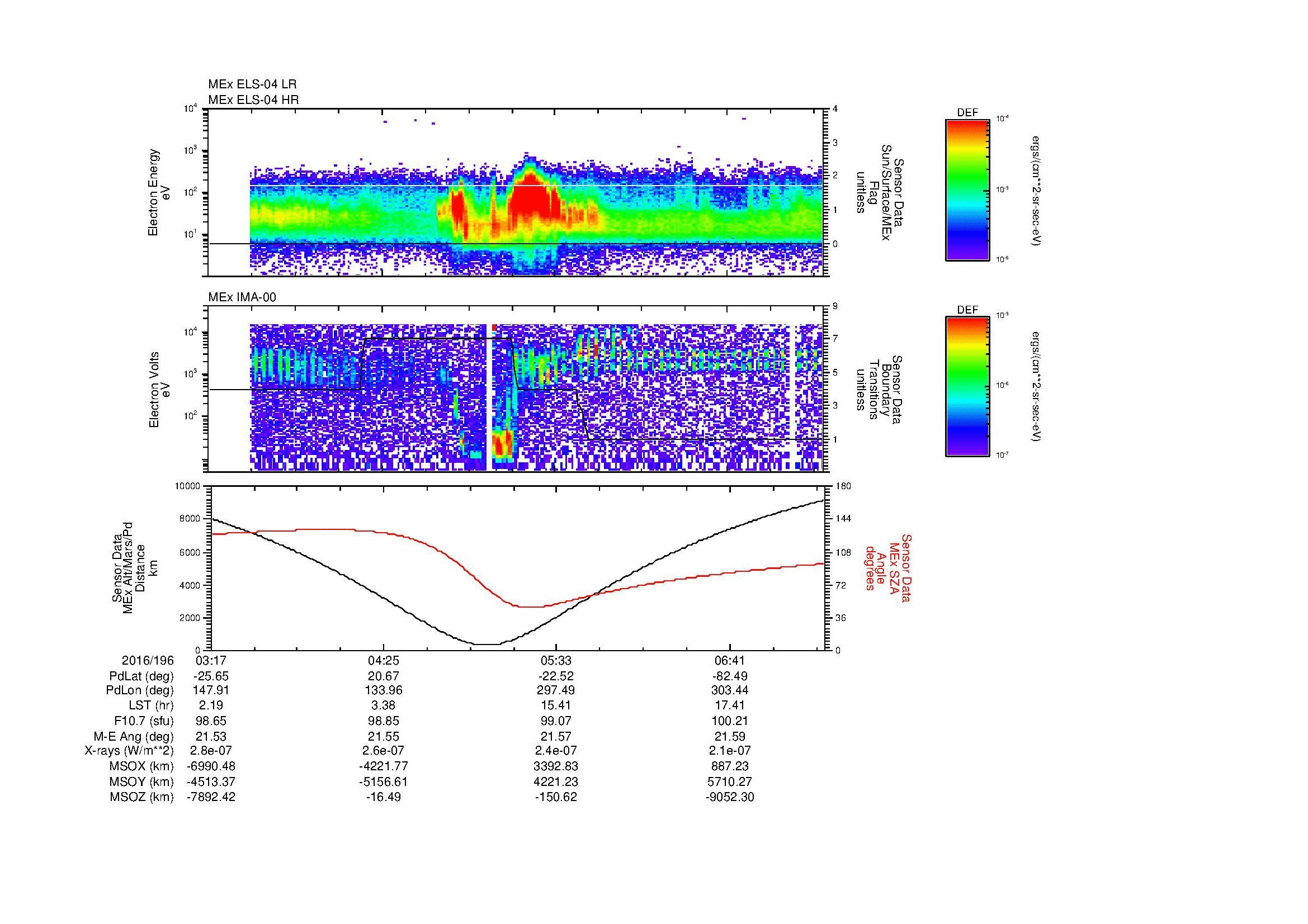Click the top colorbar units label 'ergs/(cm**2-sr-sec-eV)'
This screenshot has height=924, width=1308.
(x=1036, y=191)
